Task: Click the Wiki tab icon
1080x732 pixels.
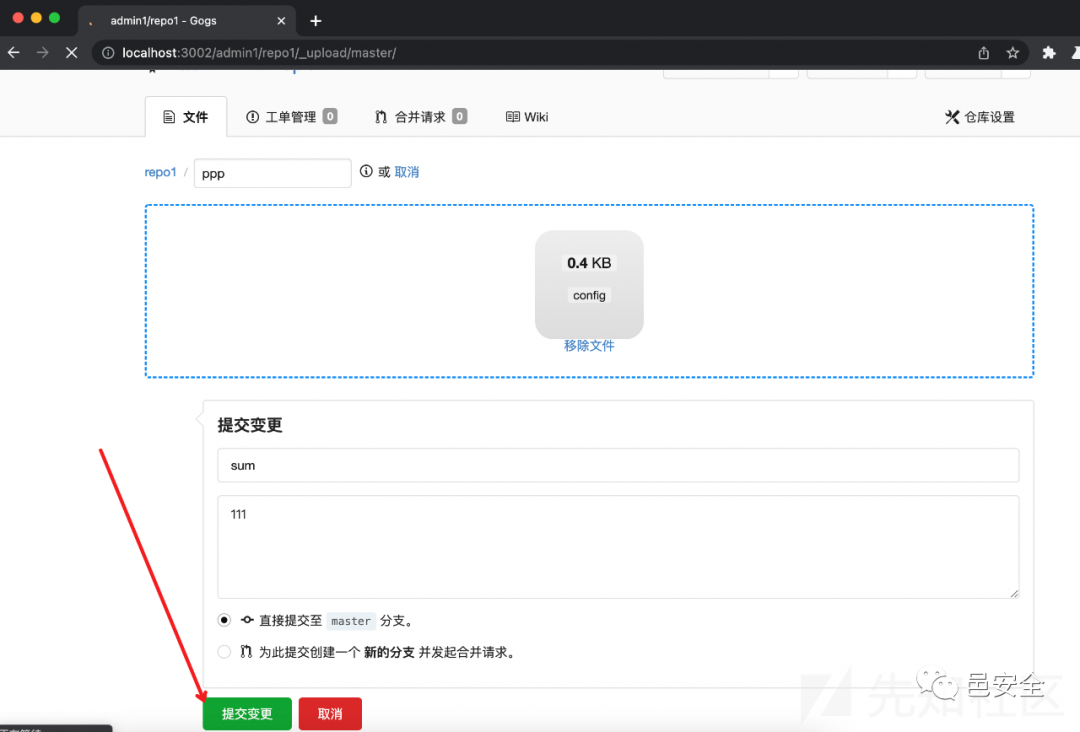Action: point(512,116)
